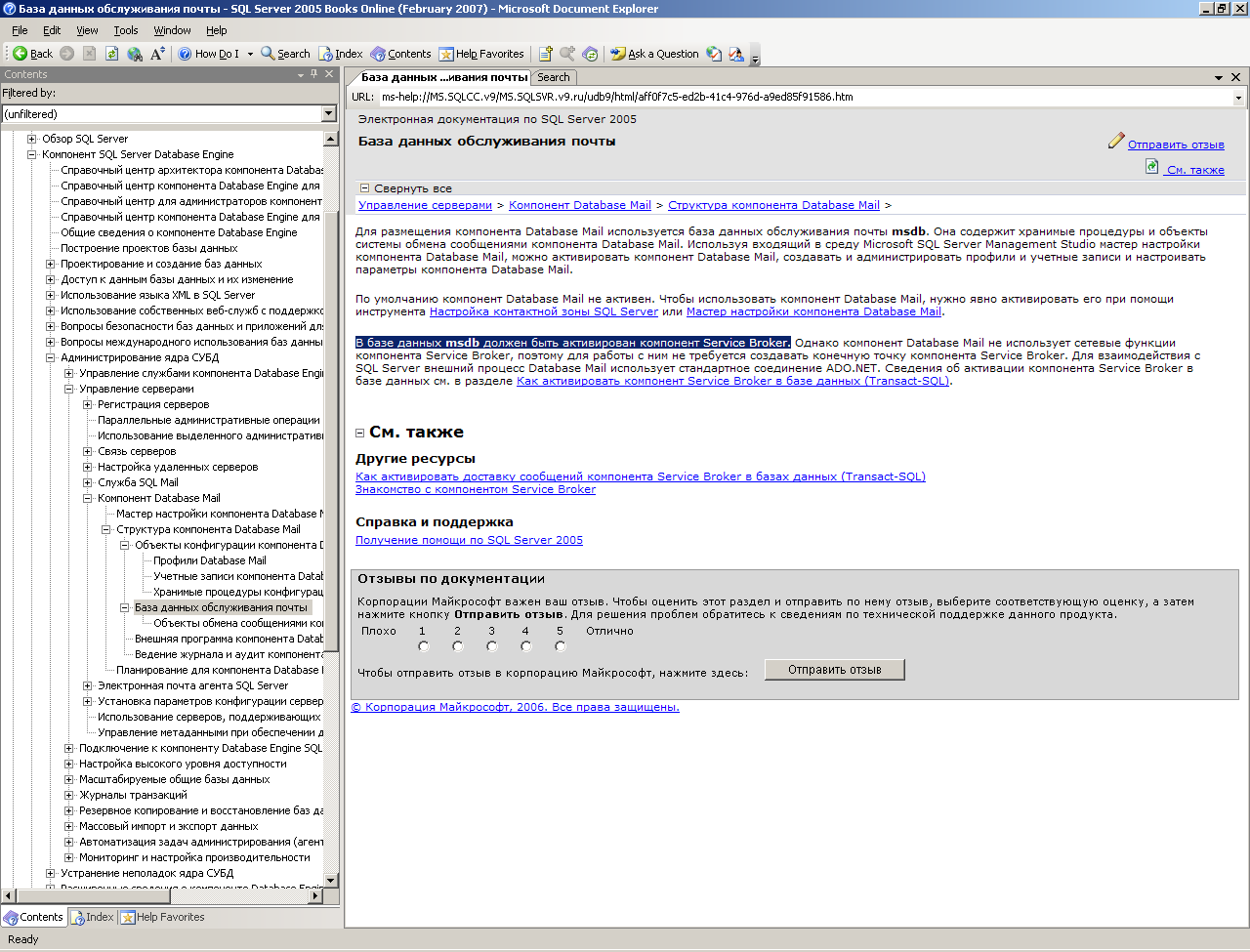This screenshot has height=952, width=1250.
Task: Open the Index toolbar icon
Action: click(325, 54)
